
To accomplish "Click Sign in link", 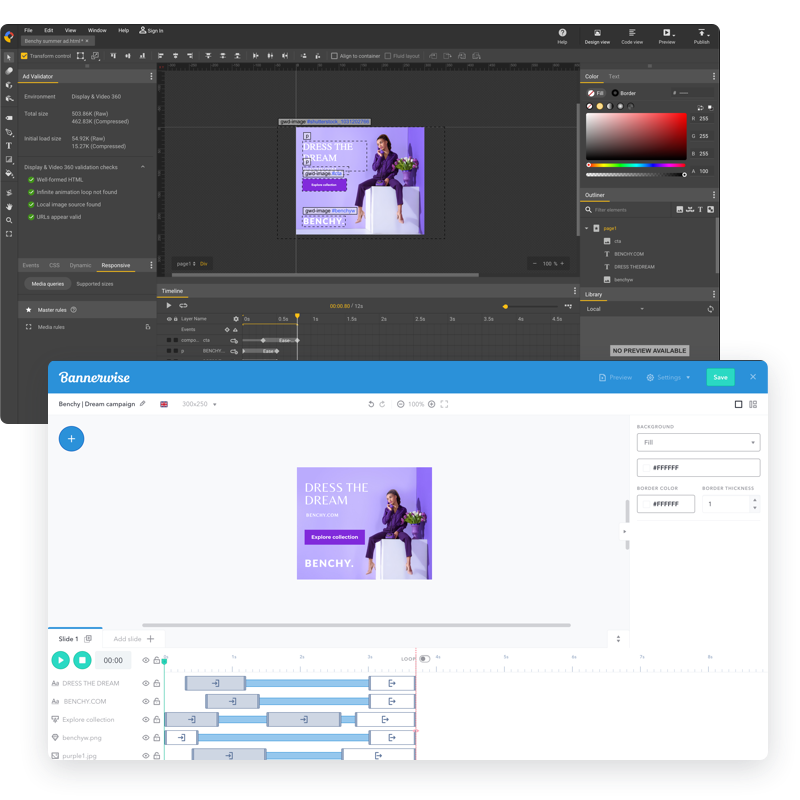I will click(152, 31).
